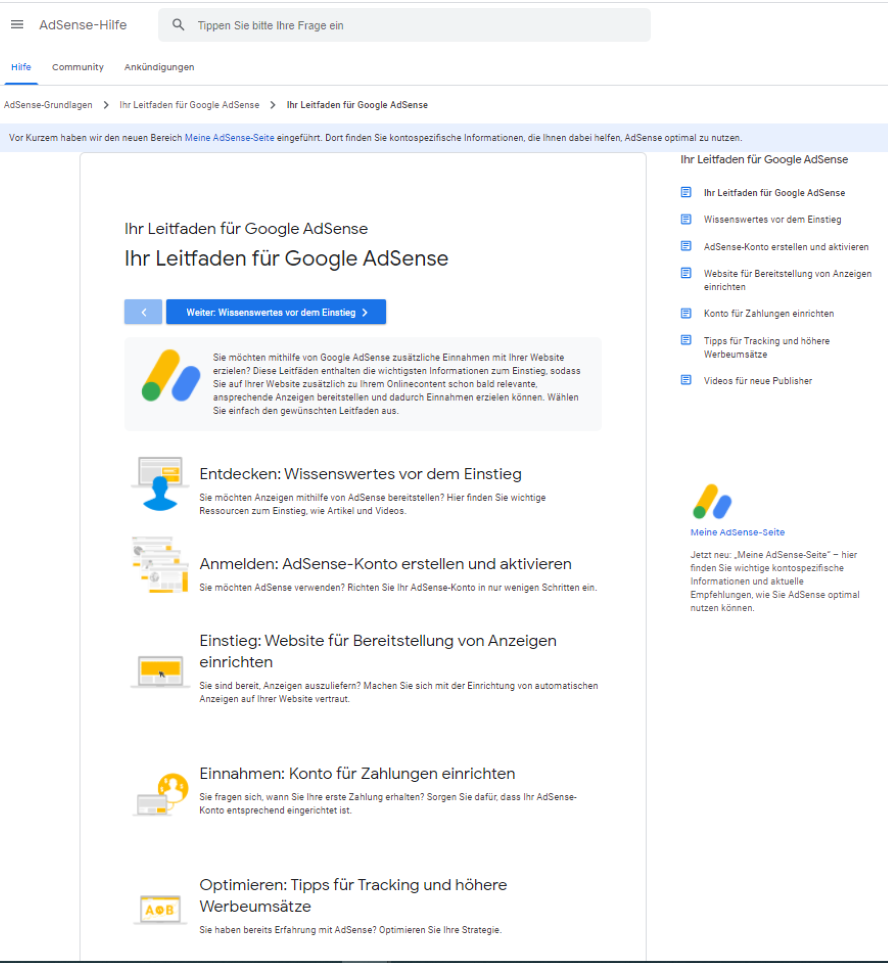Click the Einnahmen payments illustration icon
The width and height of the screenshot is (888, 963).
click(x=161, y=794)
